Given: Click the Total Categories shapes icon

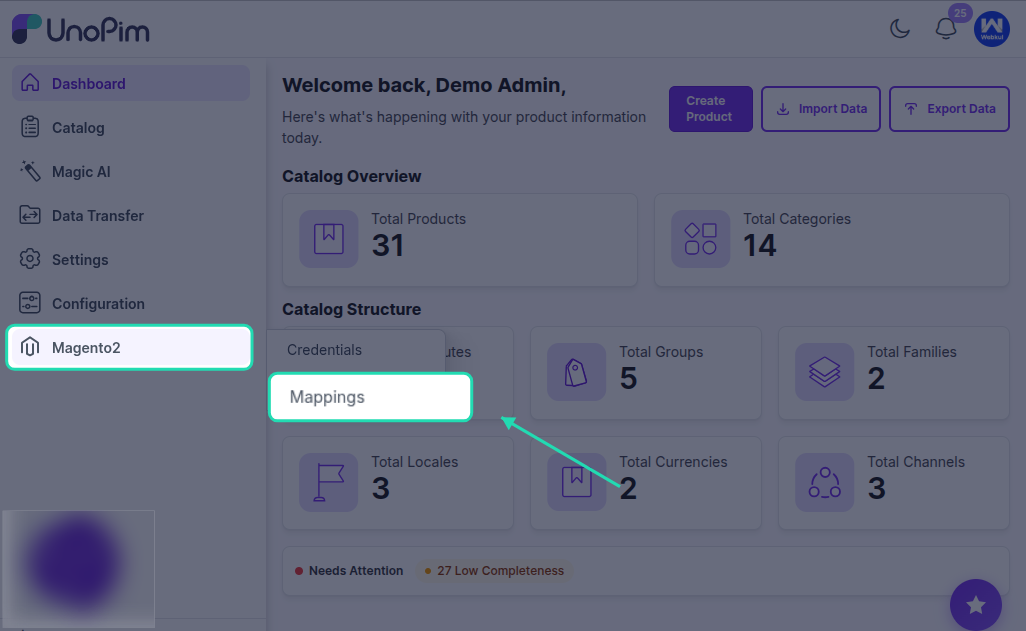Looking at the screenshot, I should [x=700, y=238].
